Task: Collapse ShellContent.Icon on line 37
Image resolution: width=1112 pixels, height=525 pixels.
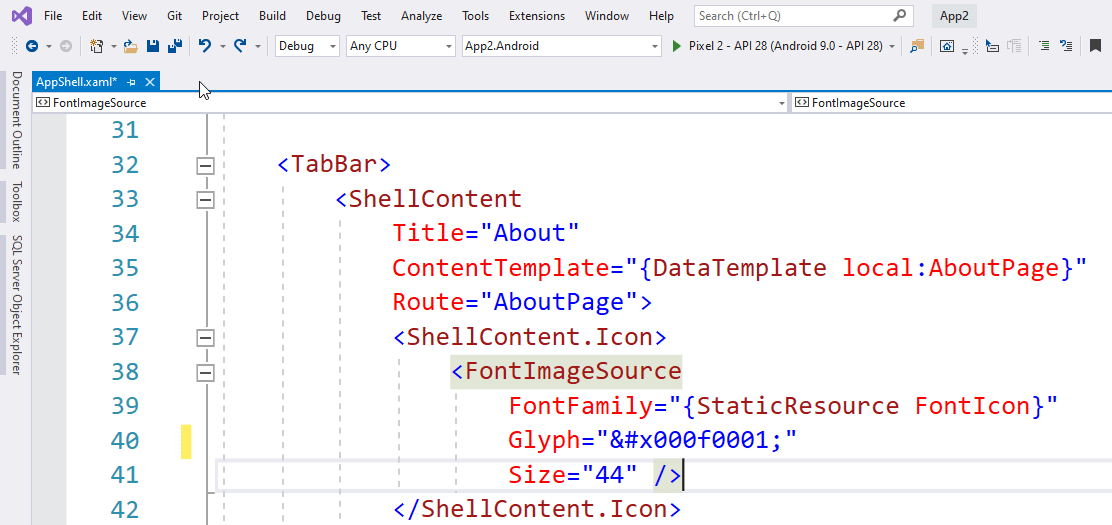Action: tap(205, 338)
